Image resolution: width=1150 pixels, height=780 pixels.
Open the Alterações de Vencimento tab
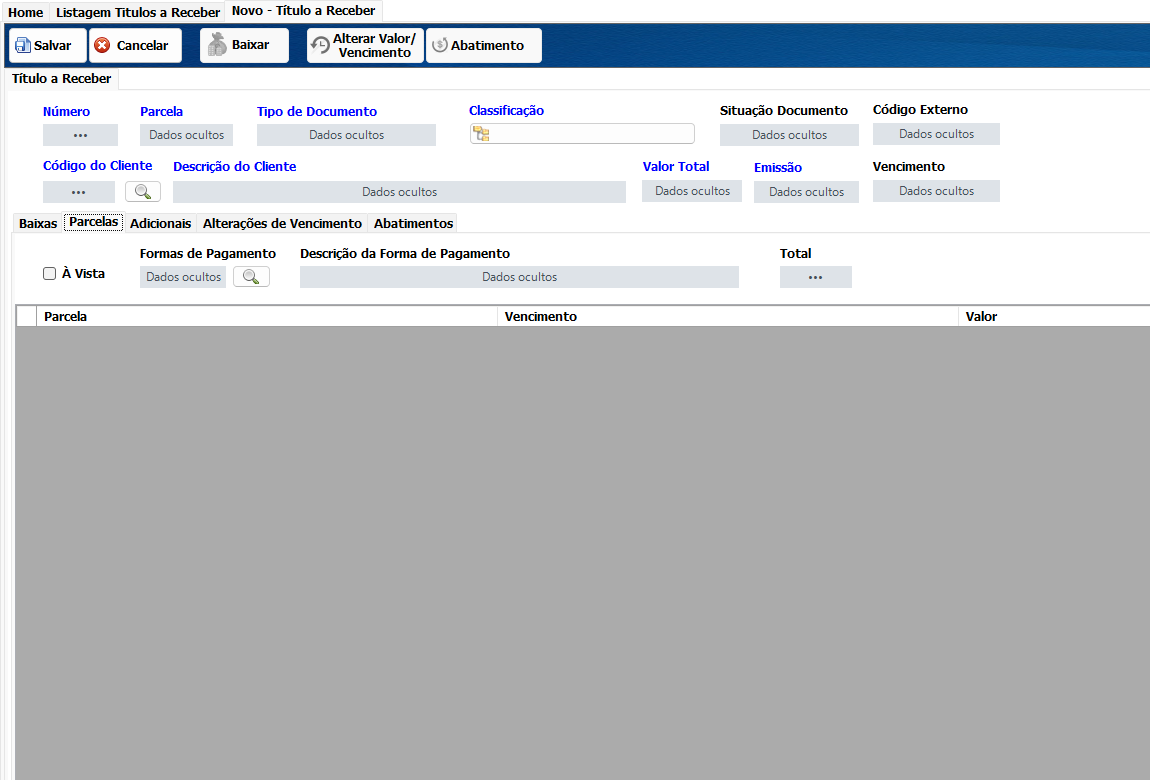pyautogui.click(x=282, y=224)
